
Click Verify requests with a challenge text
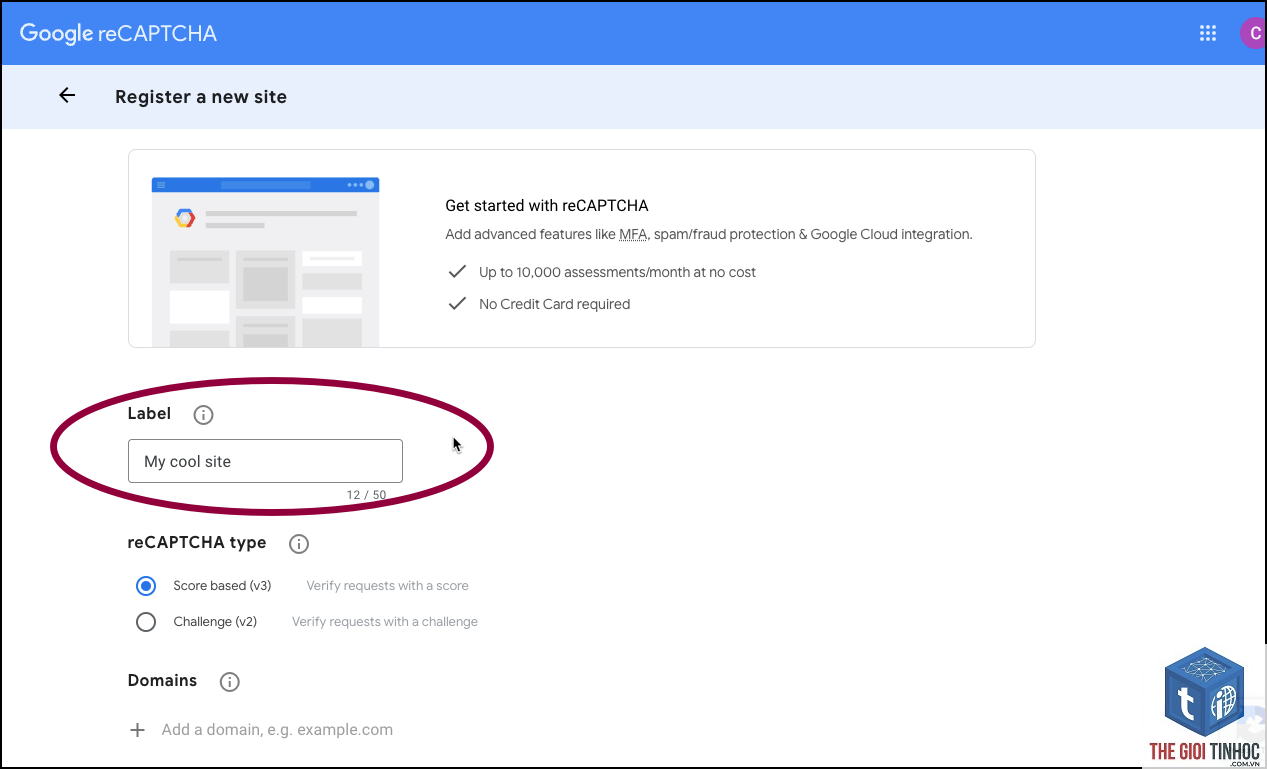(385, 622)
